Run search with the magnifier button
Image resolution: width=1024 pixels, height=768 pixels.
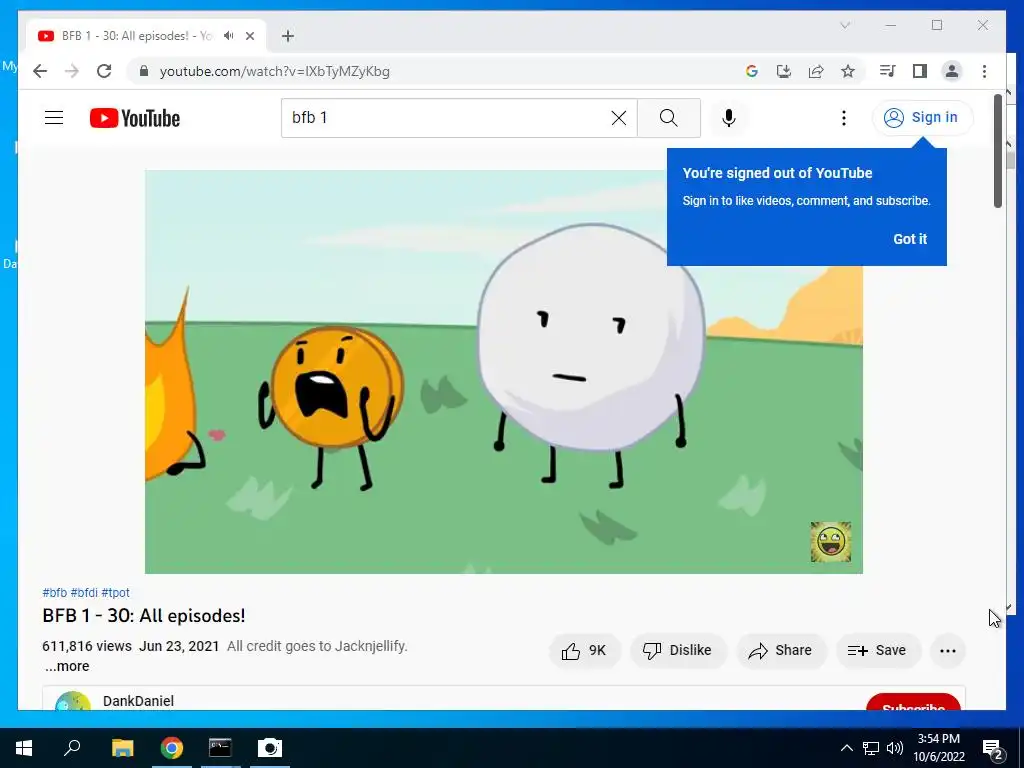668,118
